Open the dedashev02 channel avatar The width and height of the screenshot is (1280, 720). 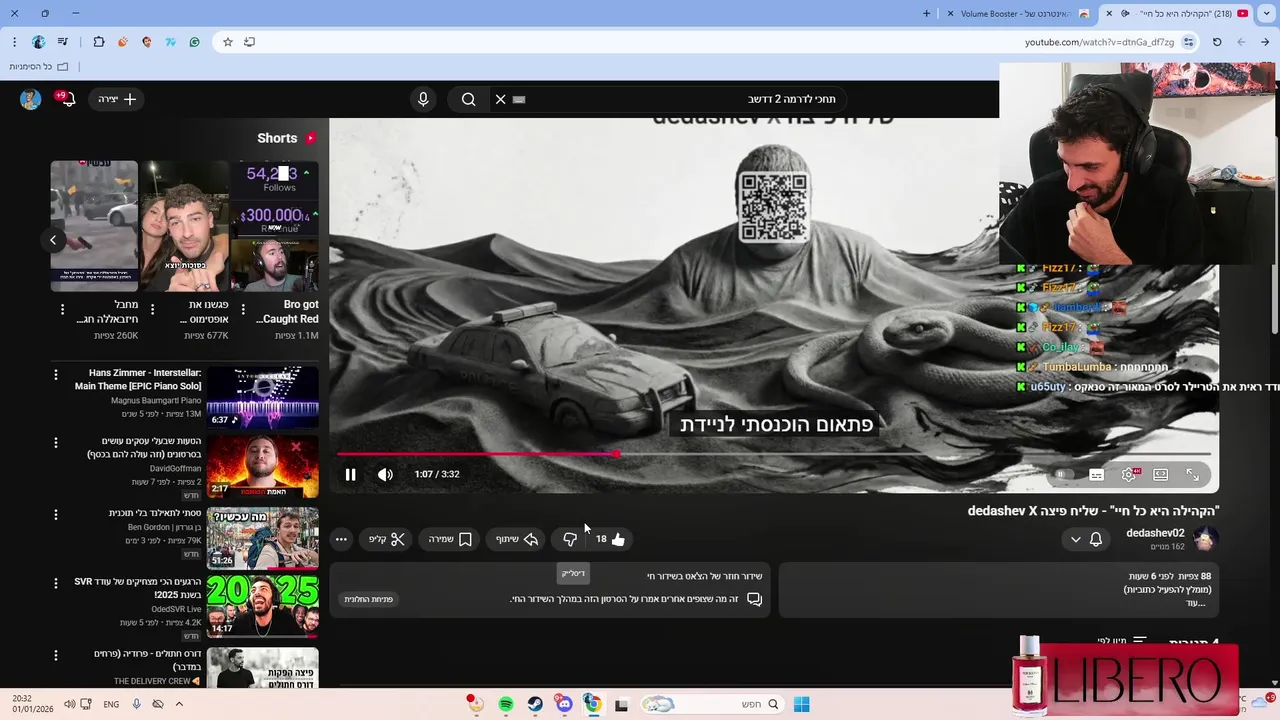[1205, 539]
